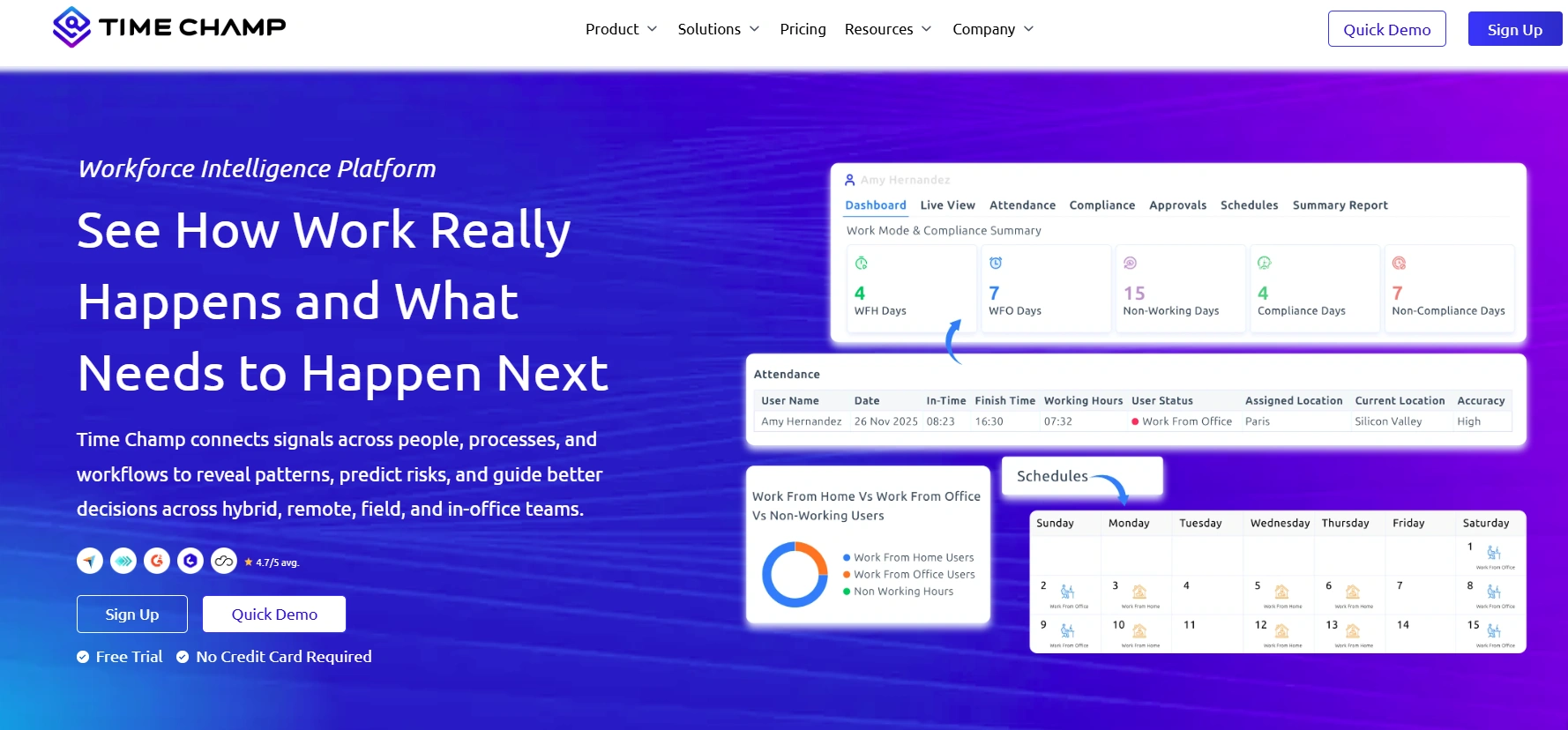Click the Non-Compliance Days card icon

[x=1399, y=263]
